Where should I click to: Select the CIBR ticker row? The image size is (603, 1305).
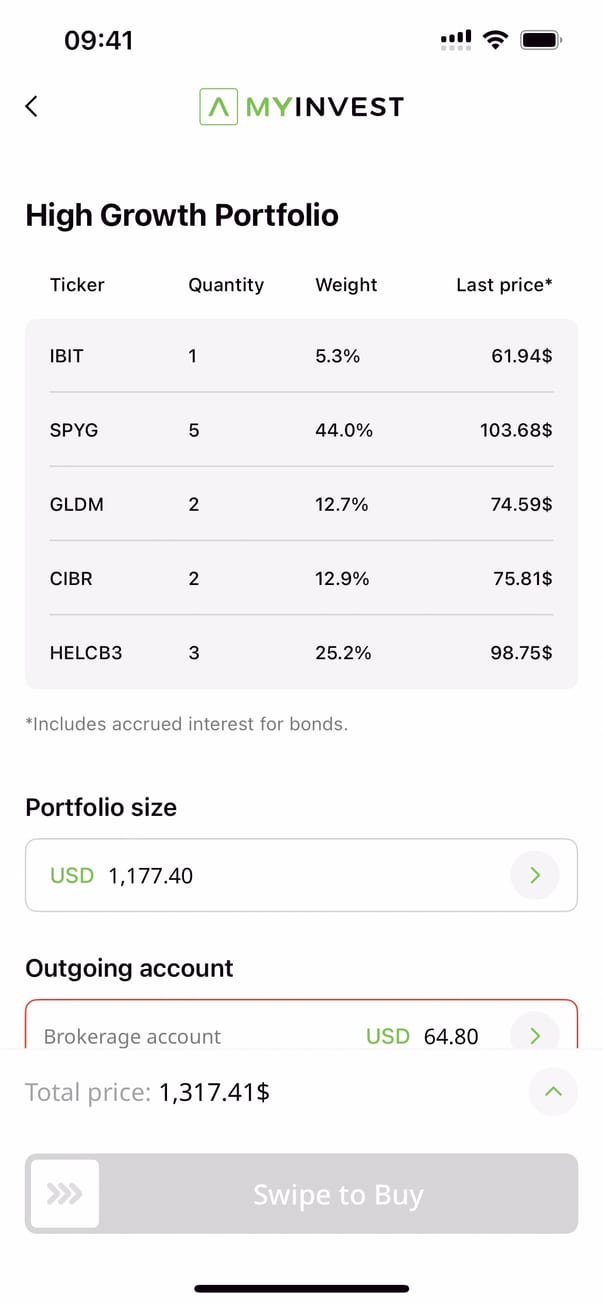point(301,578)
